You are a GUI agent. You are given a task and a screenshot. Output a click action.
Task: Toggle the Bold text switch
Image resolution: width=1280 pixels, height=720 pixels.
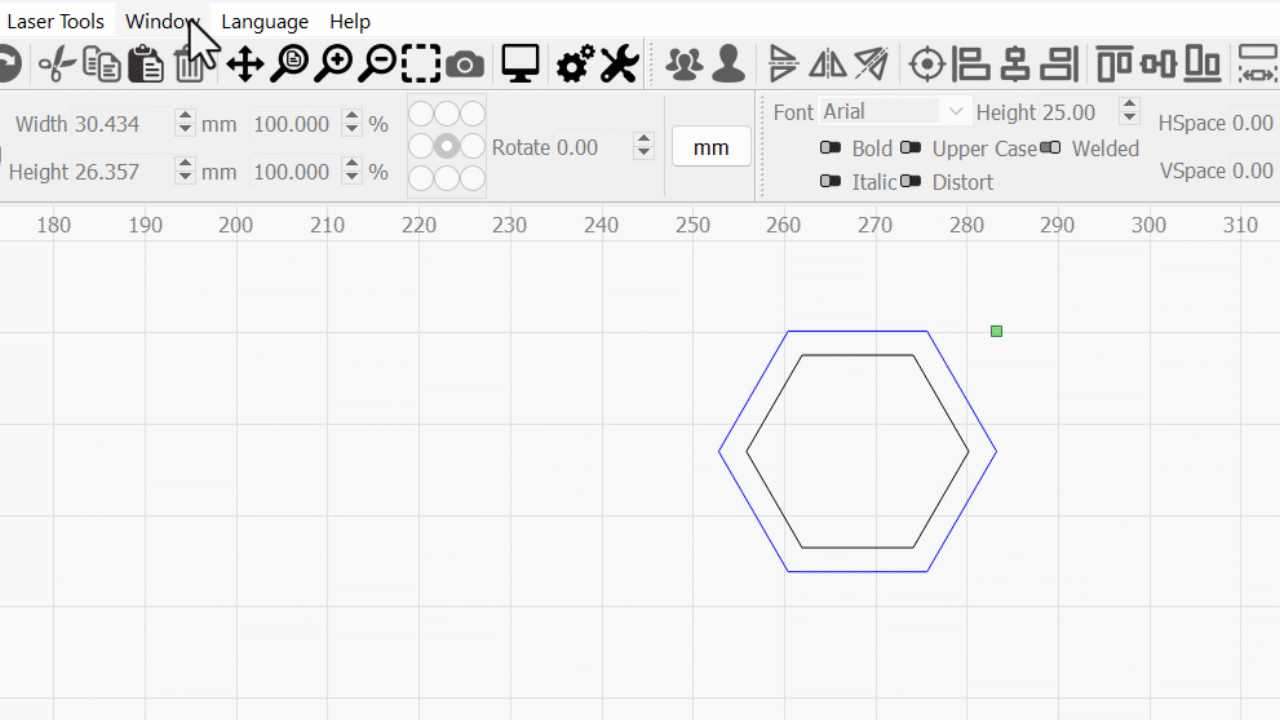(x=830, y=148)
